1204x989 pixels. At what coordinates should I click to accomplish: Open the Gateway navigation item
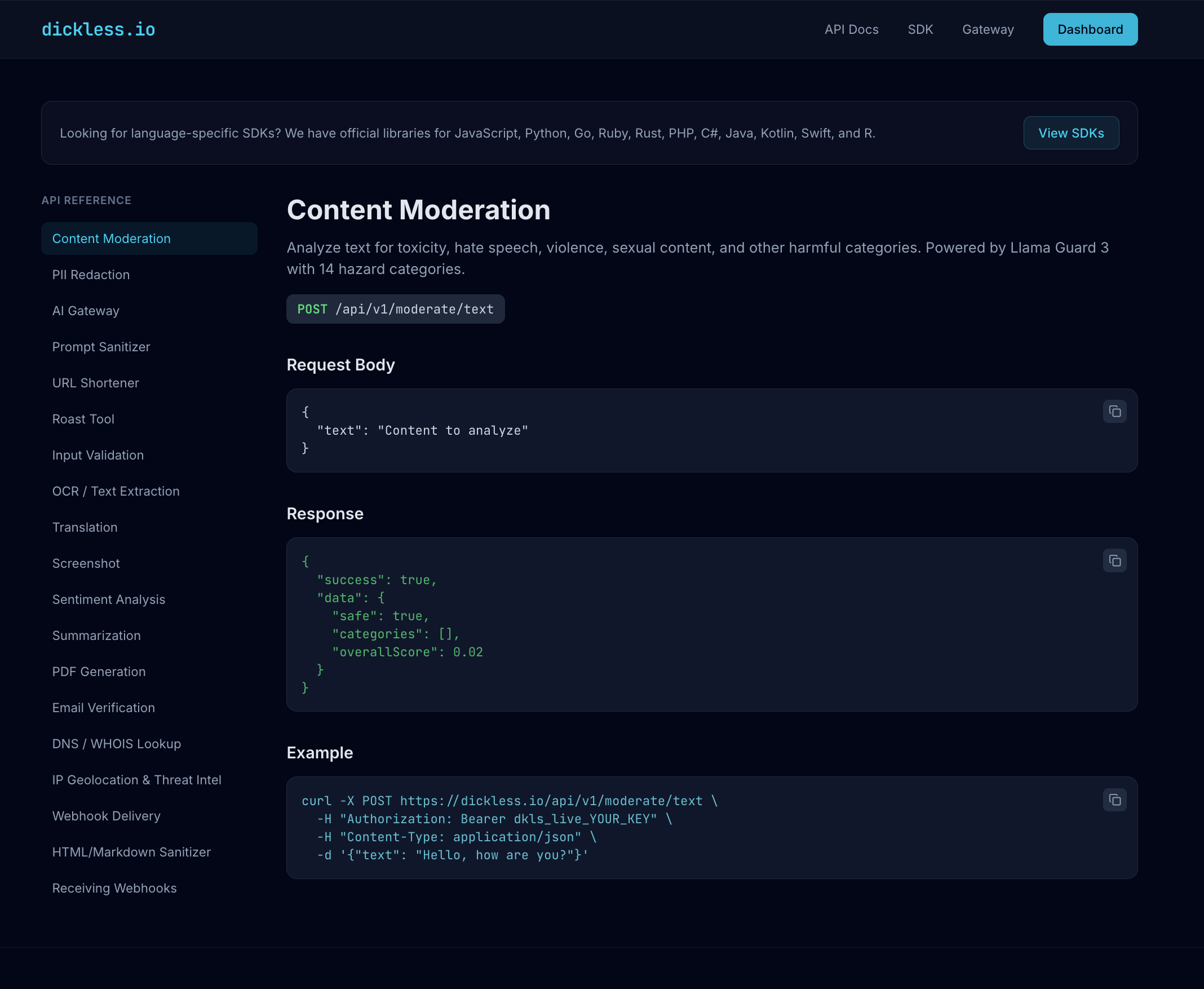(988, 29)
